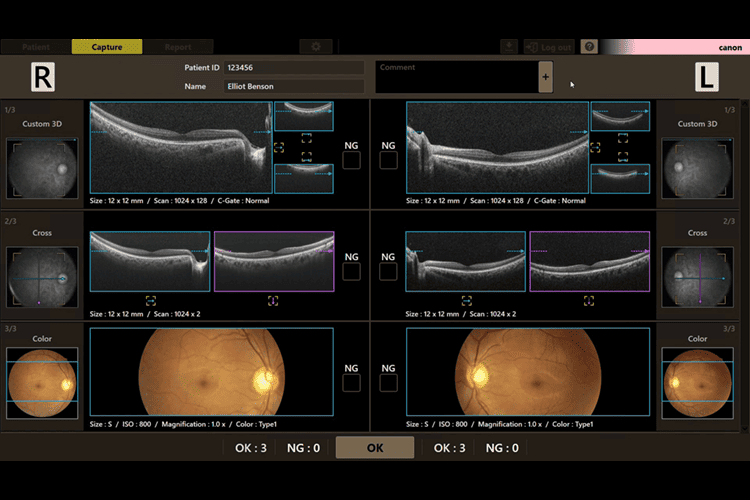Image resolution: width=750 pixels, height=500 pixels.
Task: Check NG box for right-eye Custom 3D scan
Action: (351, 161)
